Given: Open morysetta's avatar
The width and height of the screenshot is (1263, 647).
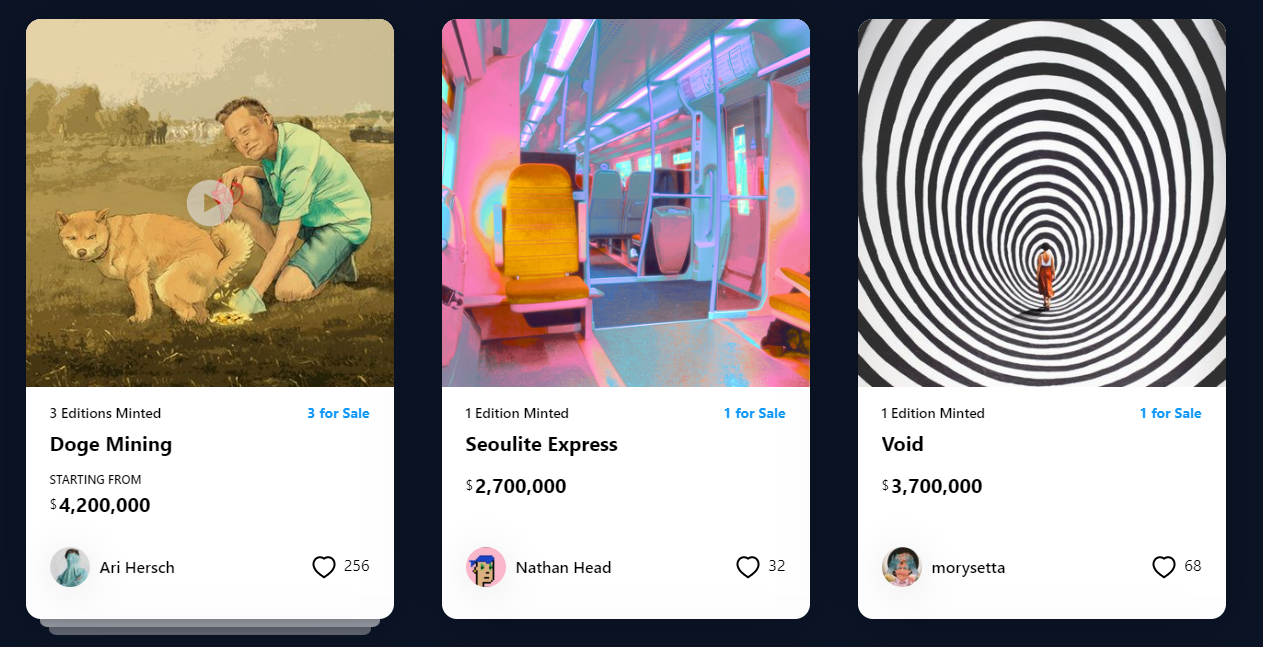Looking at the screenshot, I should click(902, 567).
